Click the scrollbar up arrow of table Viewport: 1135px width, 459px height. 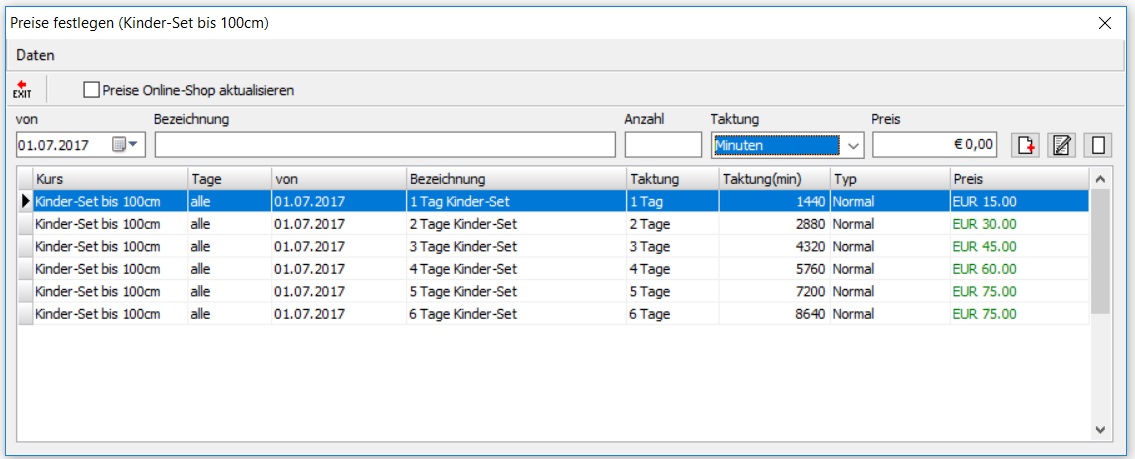point(1100,178)
